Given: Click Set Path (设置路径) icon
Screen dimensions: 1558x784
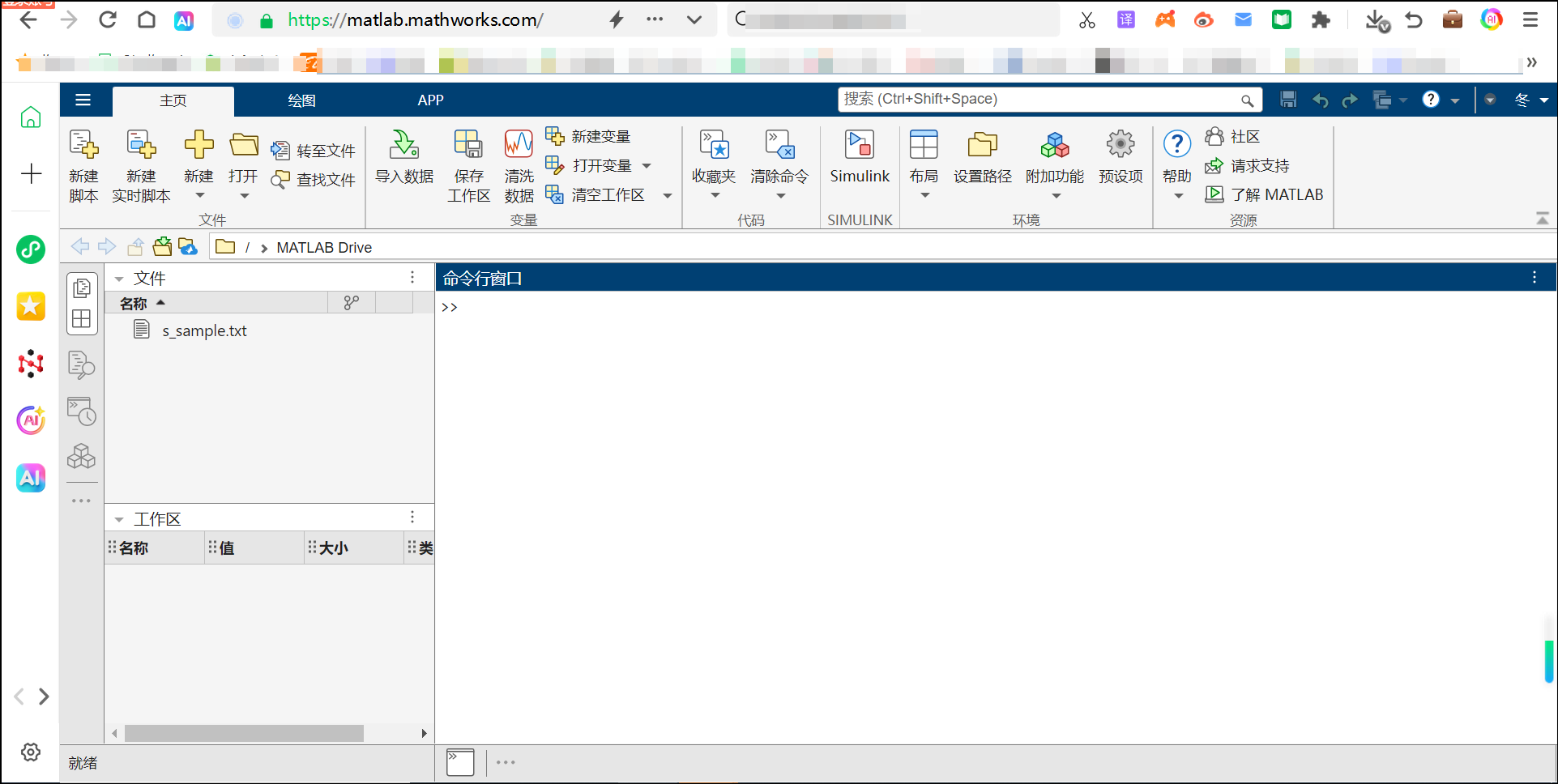Looking at the screenshot, I should 982,145.
